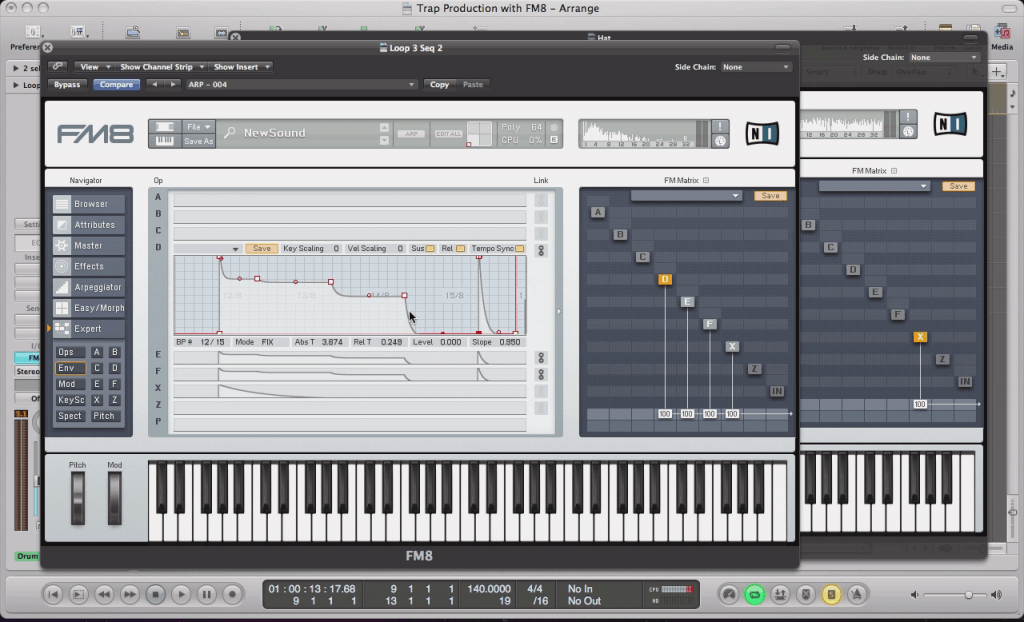Screen dimensions: 1024x622
Task: Open the Easy/Morph page in Navigator
Action: click(89, 308)
